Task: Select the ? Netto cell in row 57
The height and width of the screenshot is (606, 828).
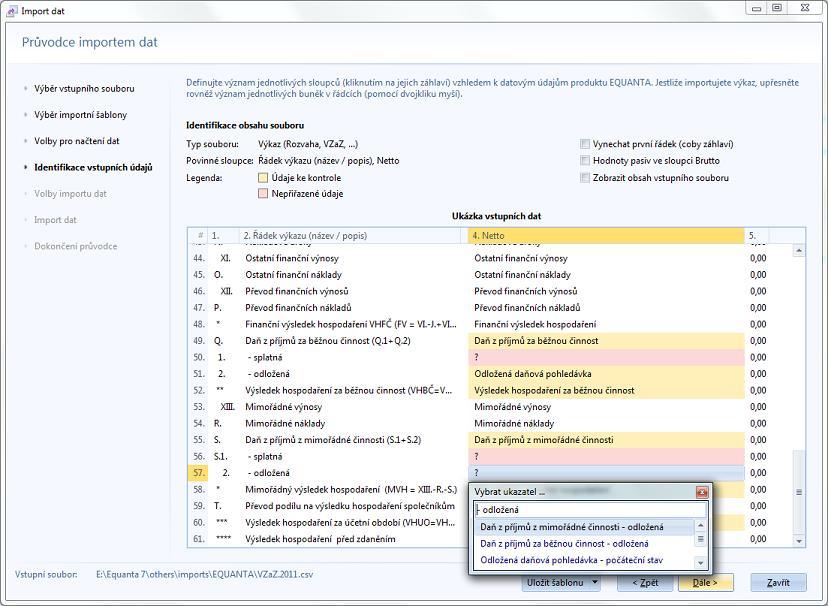Action: (x=606, y=473)
